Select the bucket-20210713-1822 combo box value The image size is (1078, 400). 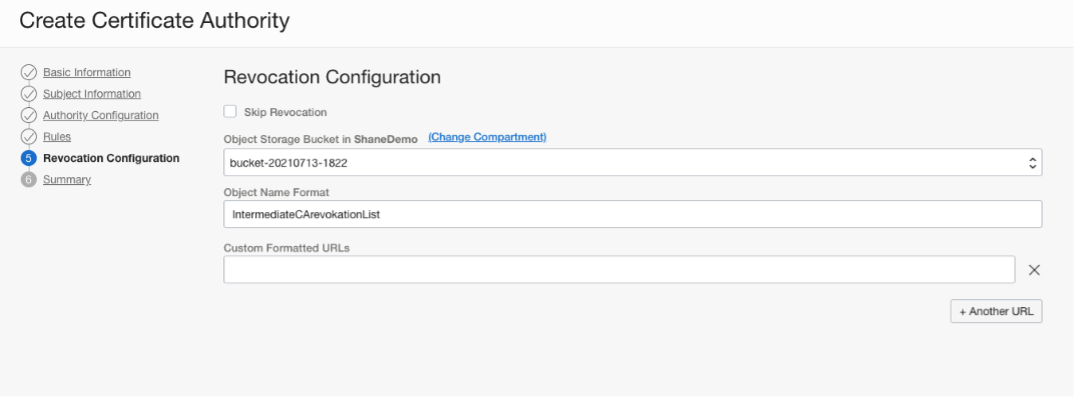(x=600, y=162)
